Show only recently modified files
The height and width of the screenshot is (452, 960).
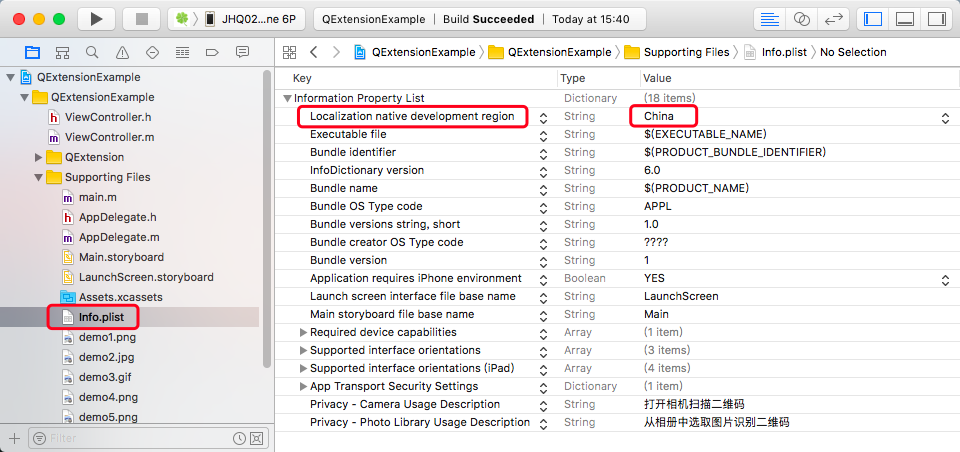click(239, 439)
